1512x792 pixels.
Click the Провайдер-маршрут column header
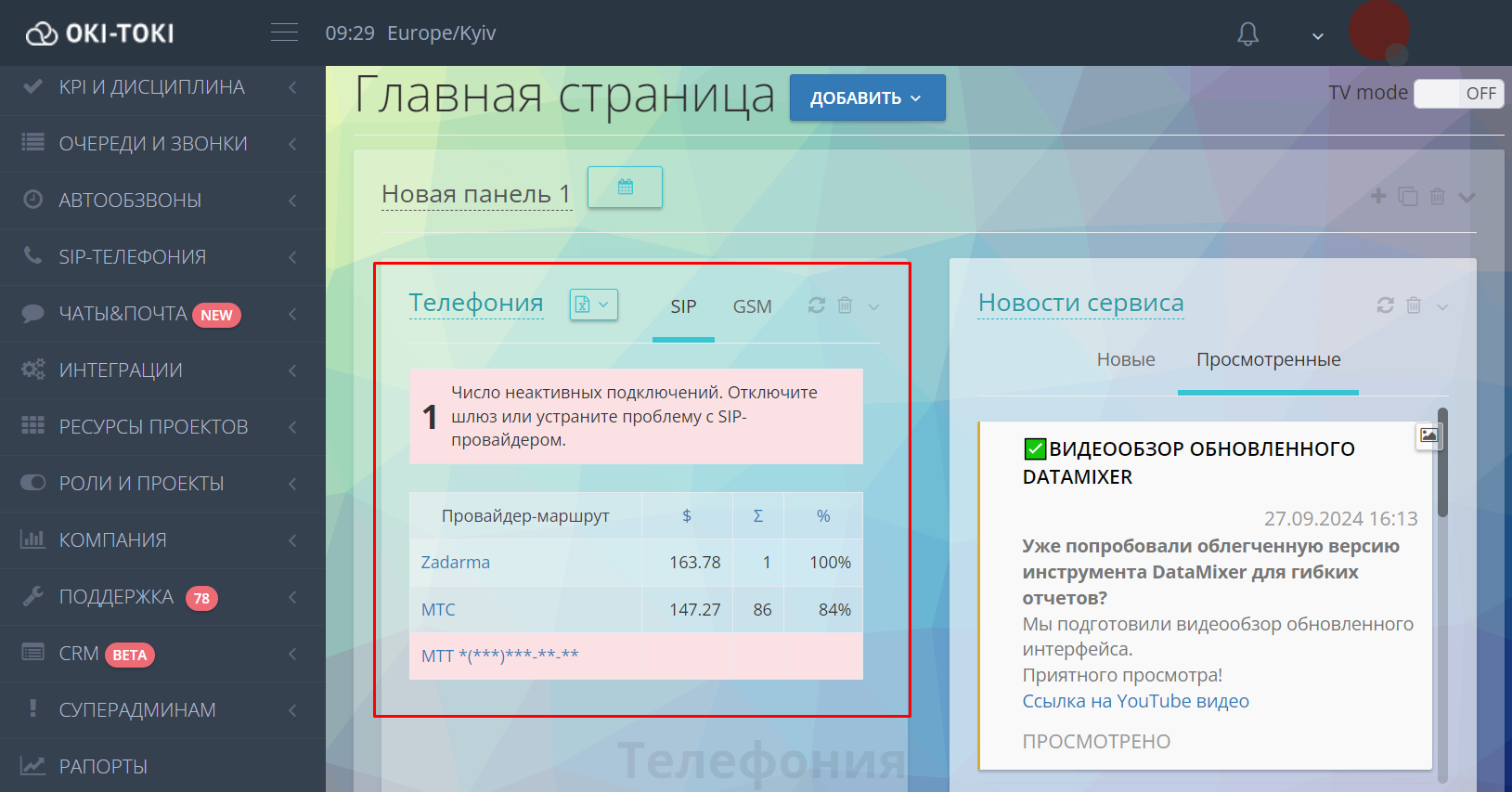coord(525,516)
